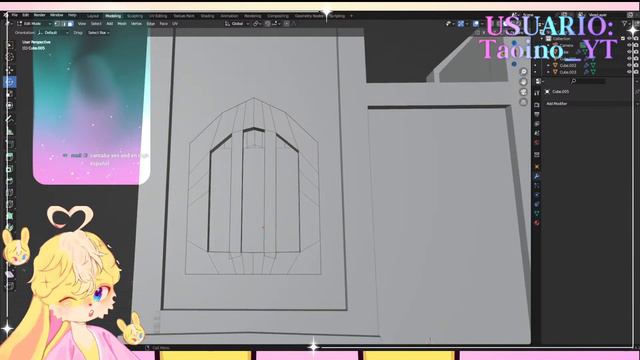The image size is (640, 360).
Task: Select the Annotate tool in left toolbar
Action: coord(10,119)
